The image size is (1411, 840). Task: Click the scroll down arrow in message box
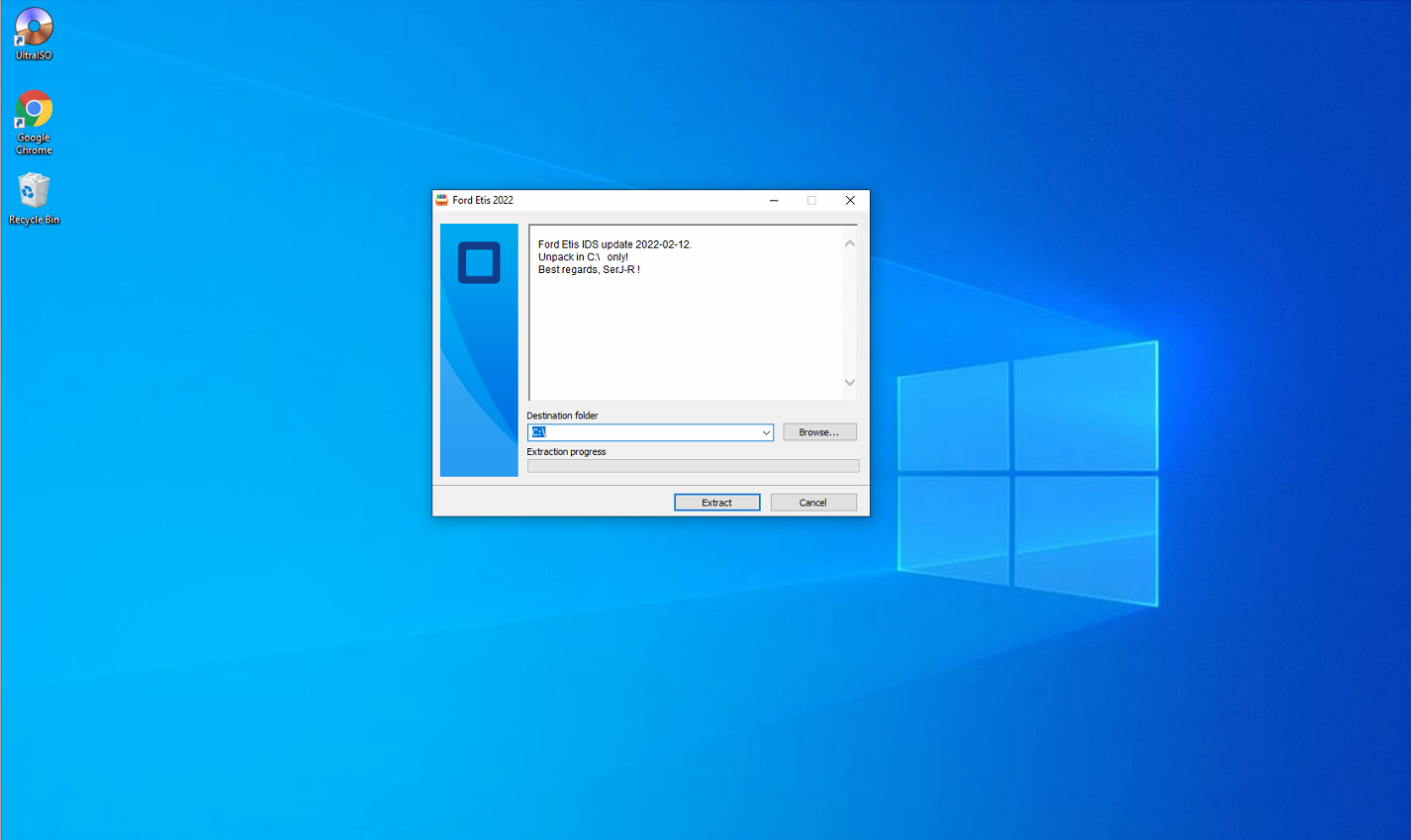(x=850, y=382)
